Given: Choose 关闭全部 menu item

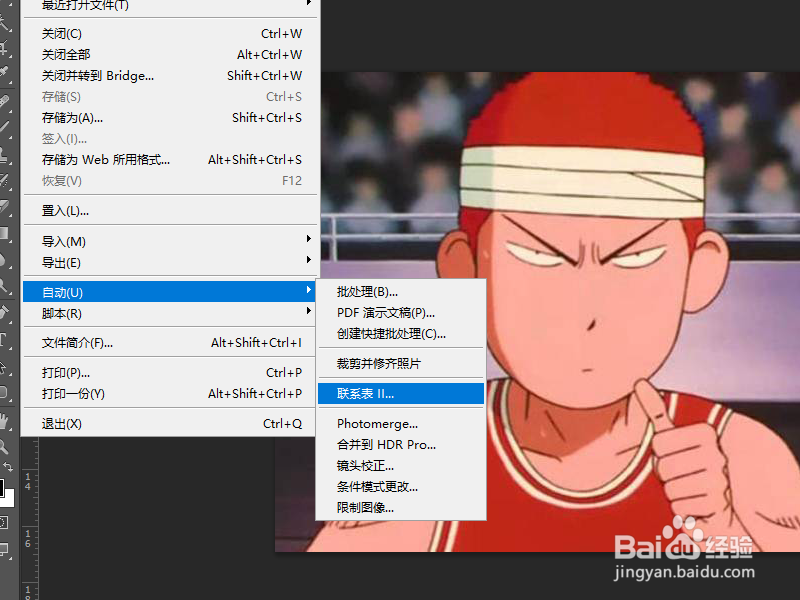Looking at the screenshot, I should click(x=170, y=55).
